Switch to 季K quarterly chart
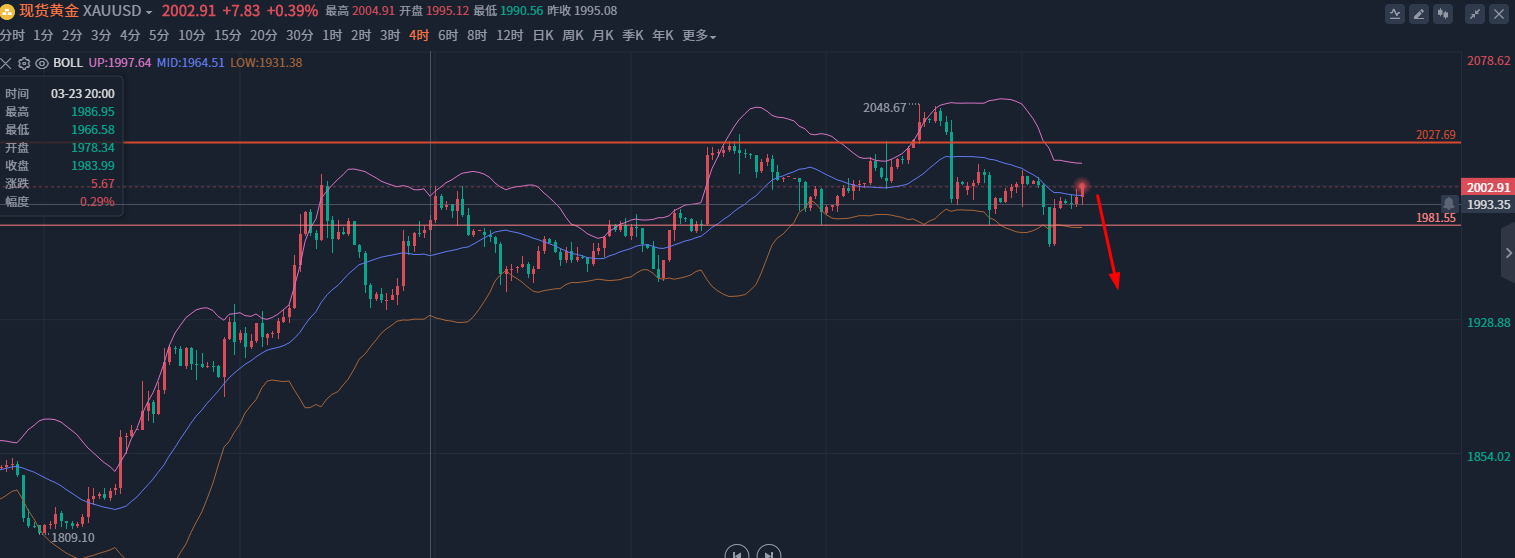 (x=633, y=36)
